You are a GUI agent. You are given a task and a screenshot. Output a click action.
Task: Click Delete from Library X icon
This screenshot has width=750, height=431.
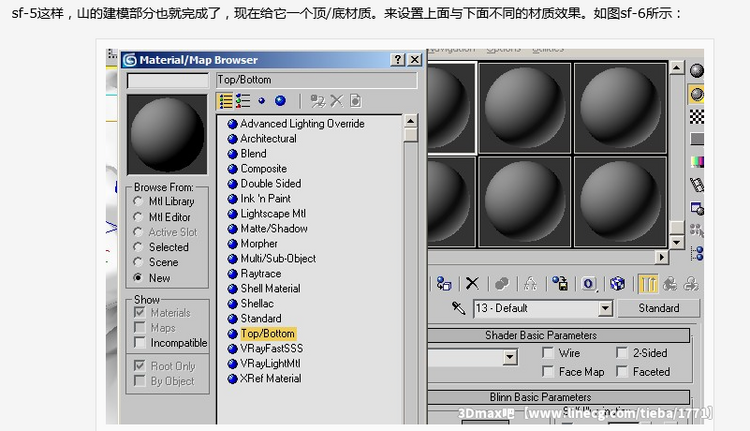point(337,101)
